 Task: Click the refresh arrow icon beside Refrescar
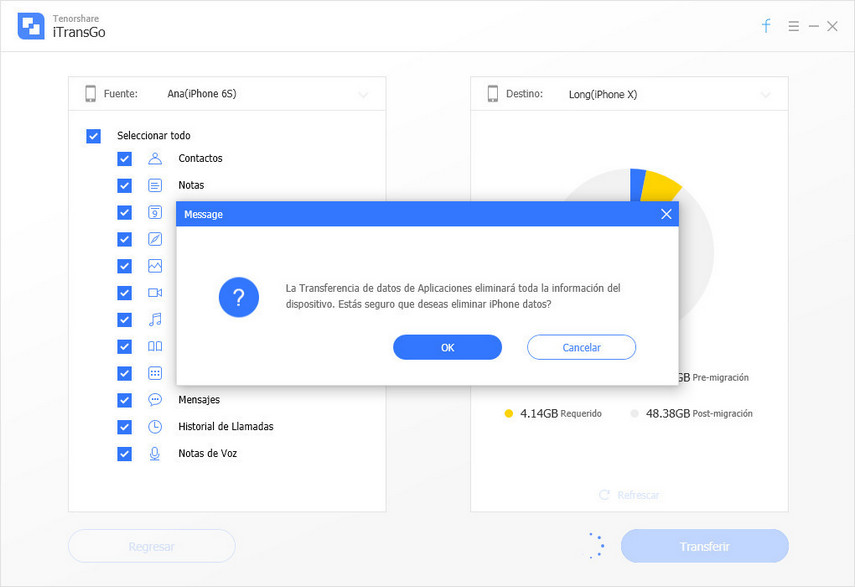(604, 495)
